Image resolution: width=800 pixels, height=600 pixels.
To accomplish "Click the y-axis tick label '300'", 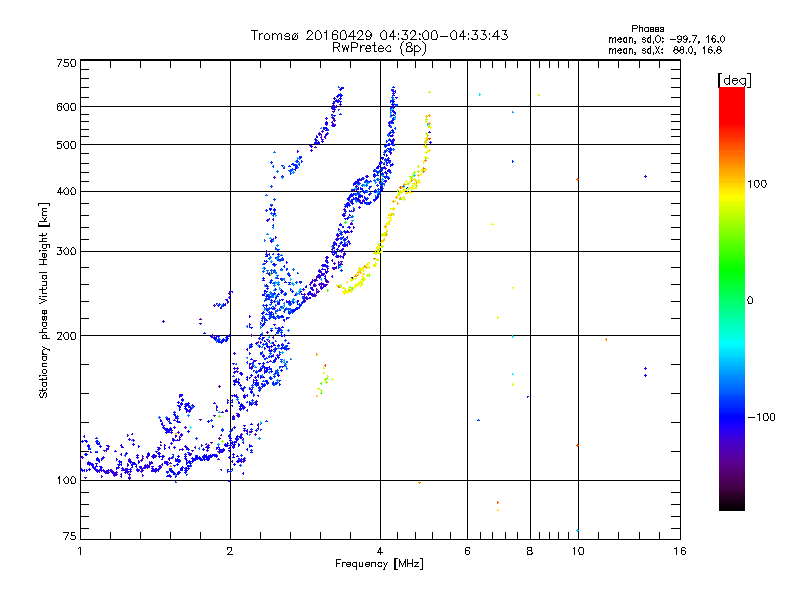I will click(x=67, y=252).
